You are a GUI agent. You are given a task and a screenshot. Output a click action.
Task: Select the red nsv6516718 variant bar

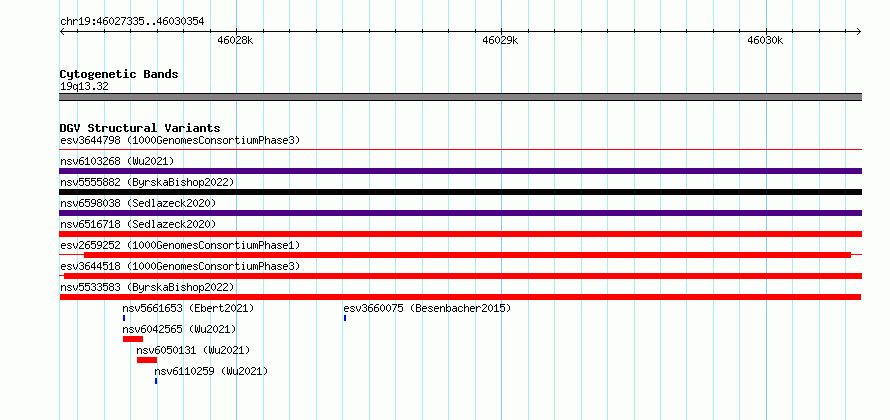(x=460, y=234)
